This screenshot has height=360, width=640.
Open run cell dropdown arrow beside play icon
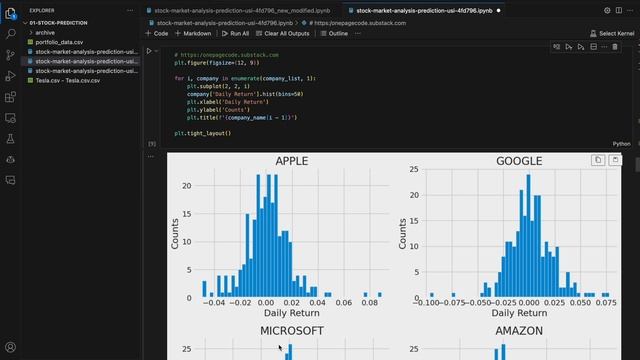[x=156, y=51]
